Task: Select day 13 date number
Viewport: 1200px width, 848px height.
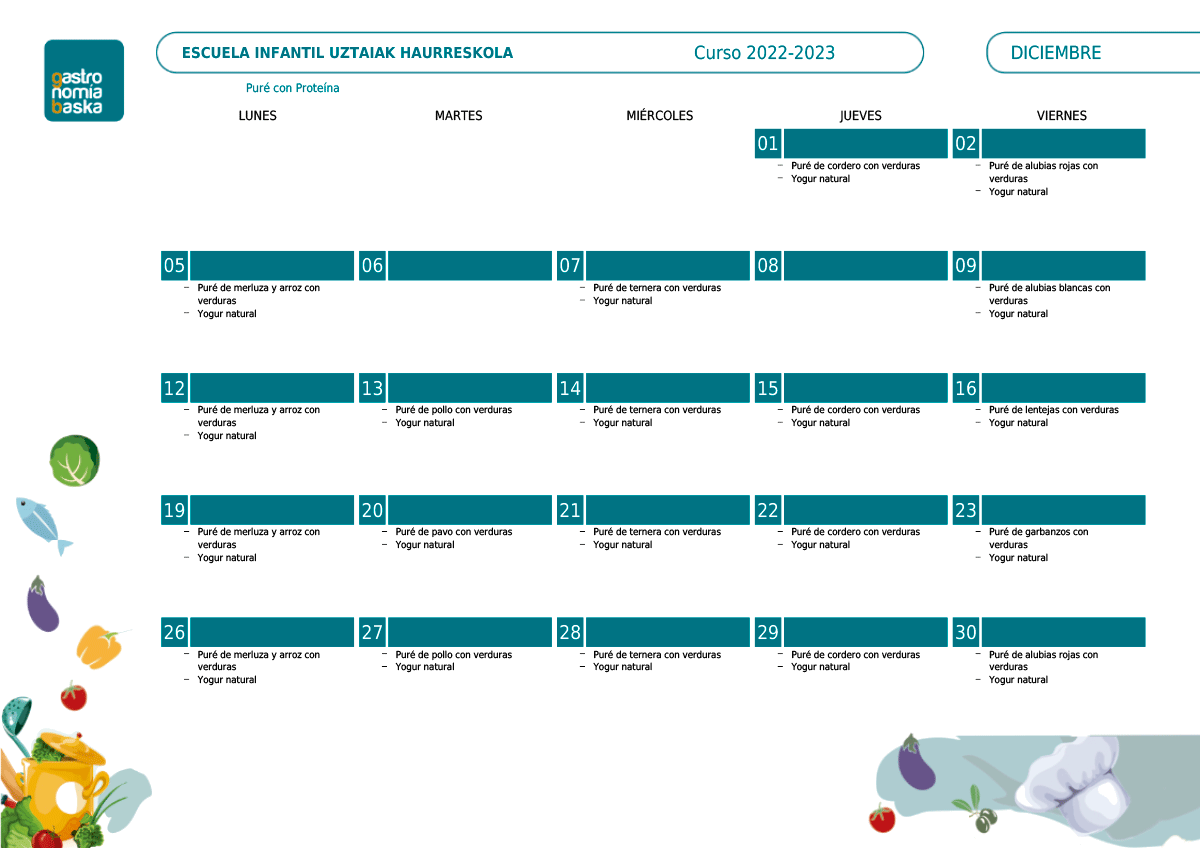Action: (372, 388)
